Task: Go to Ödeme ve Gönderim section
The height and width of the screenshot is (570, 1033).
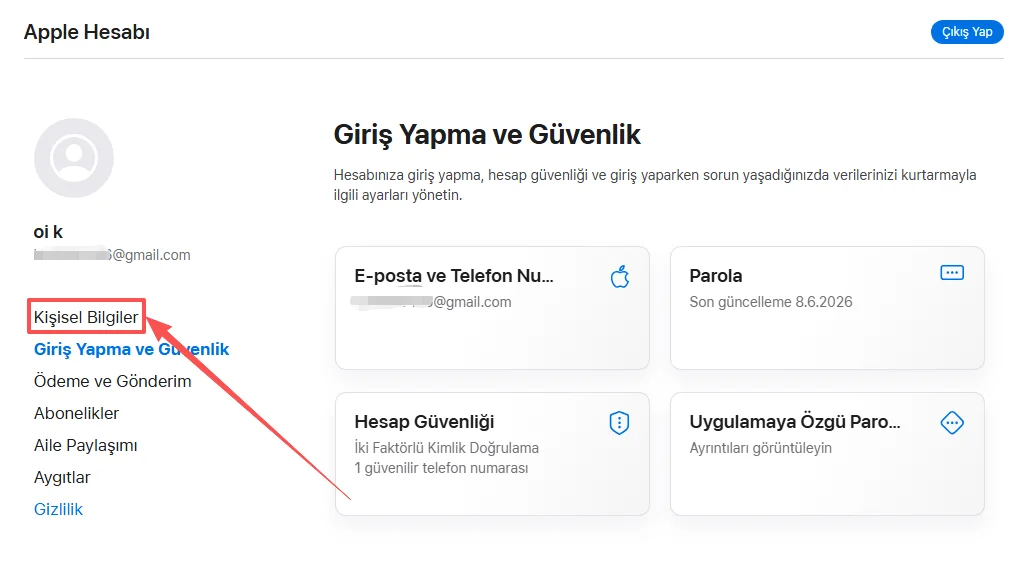Action: (113, 382)
